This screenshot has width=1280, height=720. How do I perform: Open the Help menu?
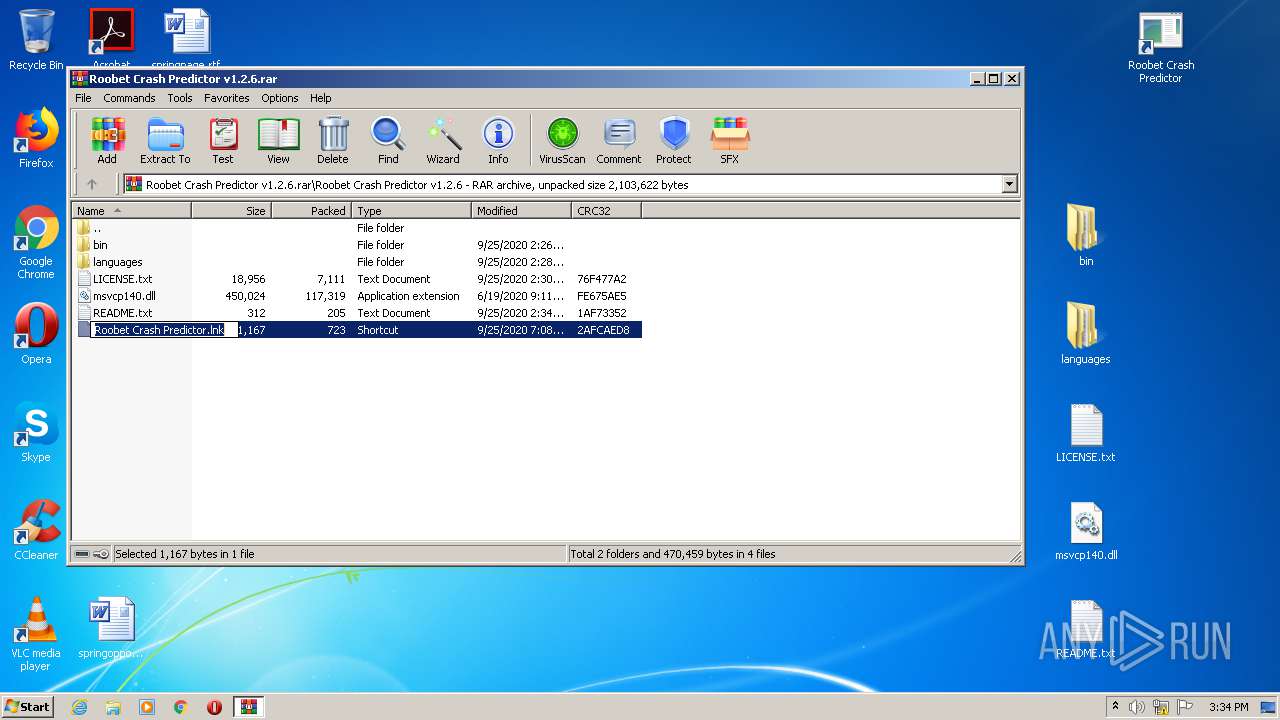[320, 98]
